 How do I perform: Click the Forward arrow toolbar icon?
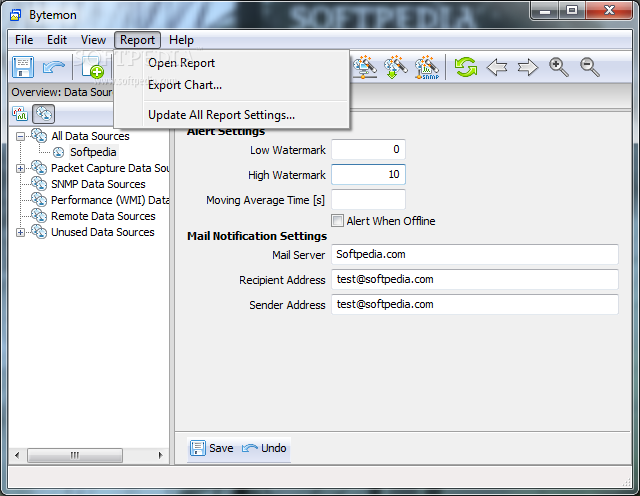(x=528, y=67)
